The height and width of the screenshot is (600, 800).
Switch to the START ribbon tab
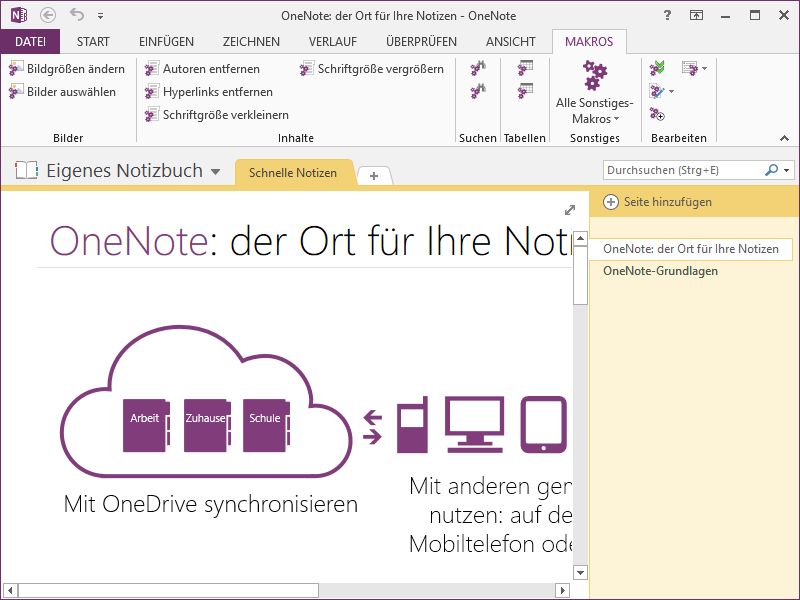pyautogui.click(x=93, y=42)
